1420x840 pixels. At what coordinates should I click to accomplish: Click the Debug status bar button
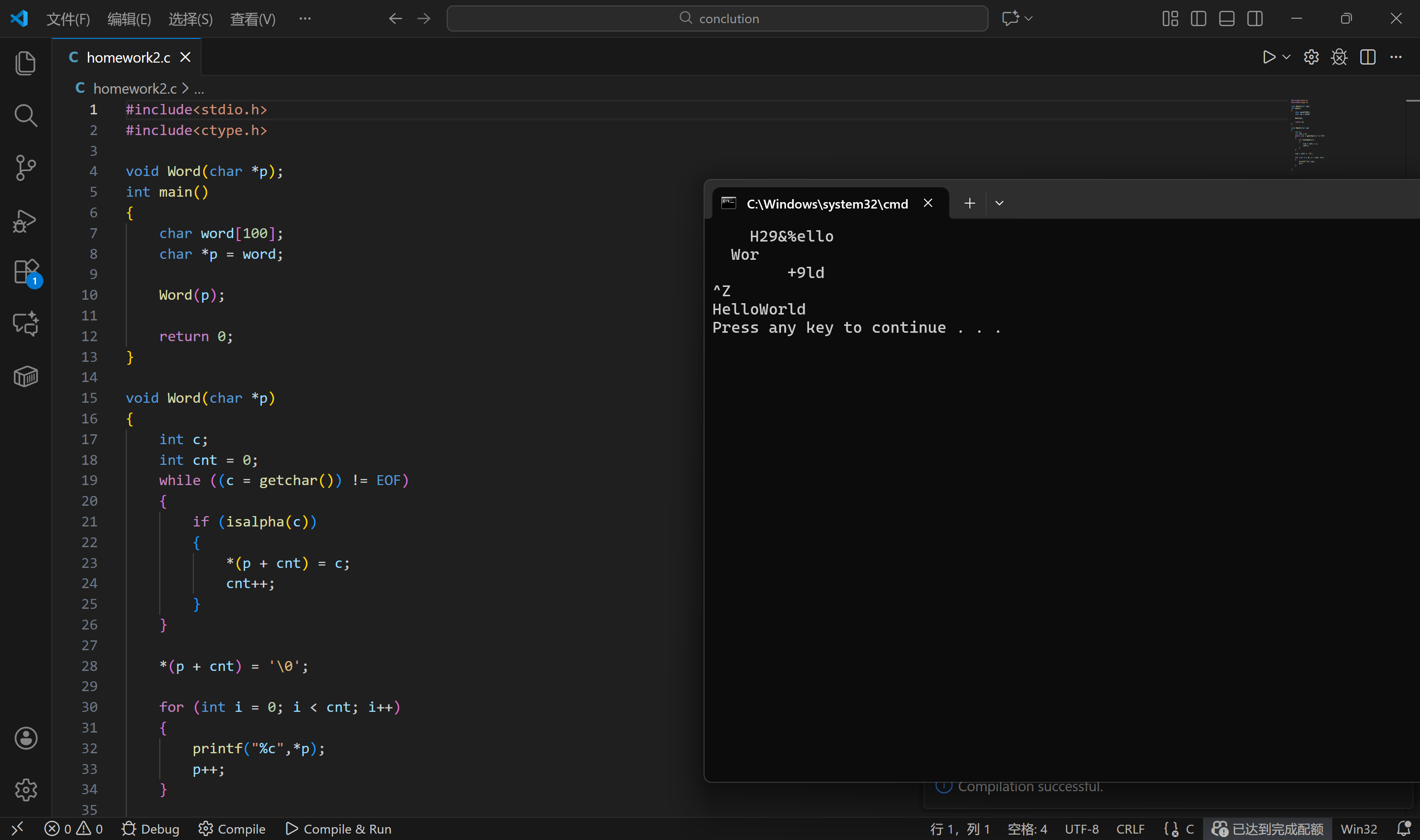point(150,829)
